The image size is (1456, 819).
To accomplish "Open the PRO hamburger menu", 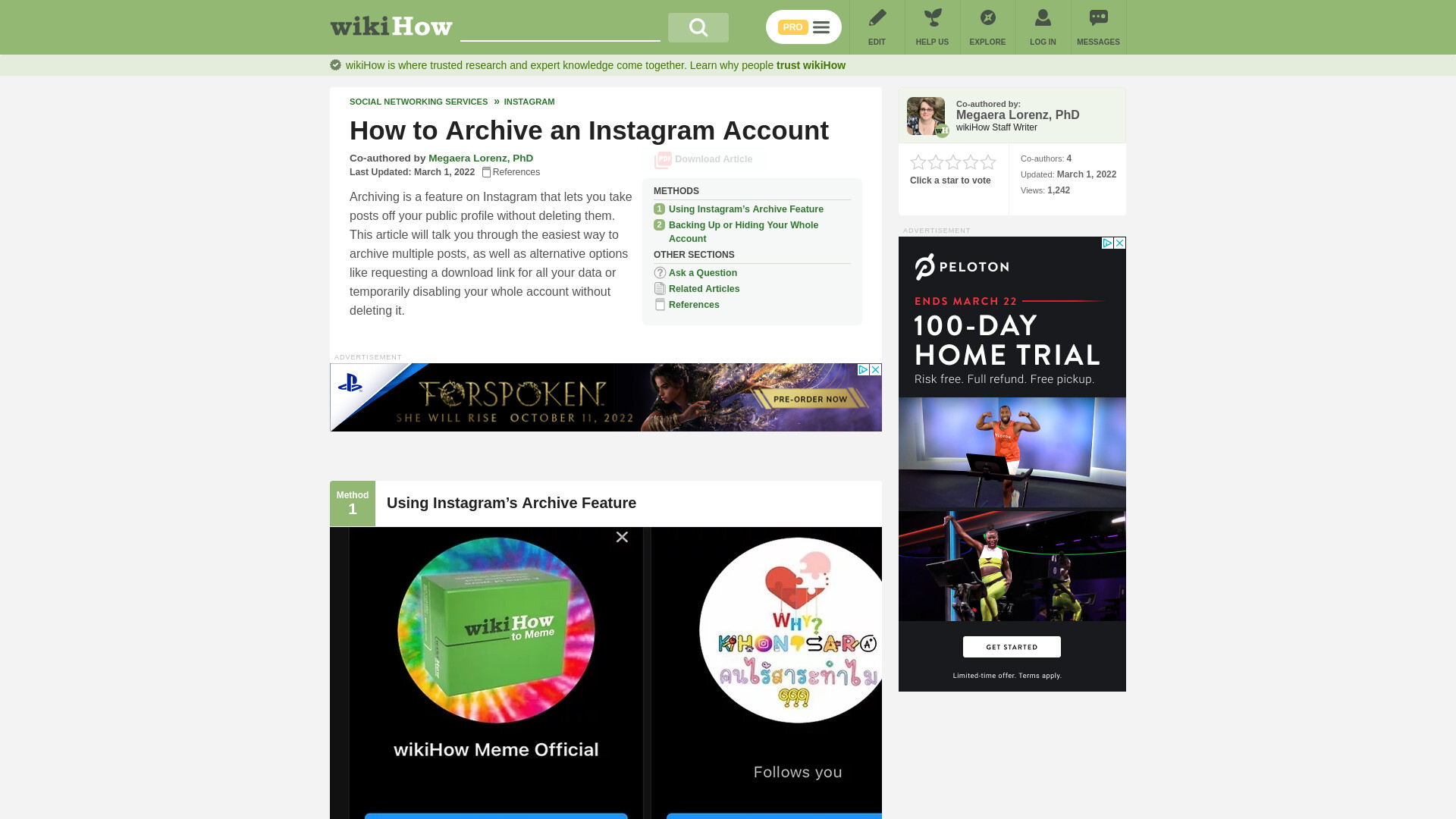I will pyautogui.click(x=804, y=27).
